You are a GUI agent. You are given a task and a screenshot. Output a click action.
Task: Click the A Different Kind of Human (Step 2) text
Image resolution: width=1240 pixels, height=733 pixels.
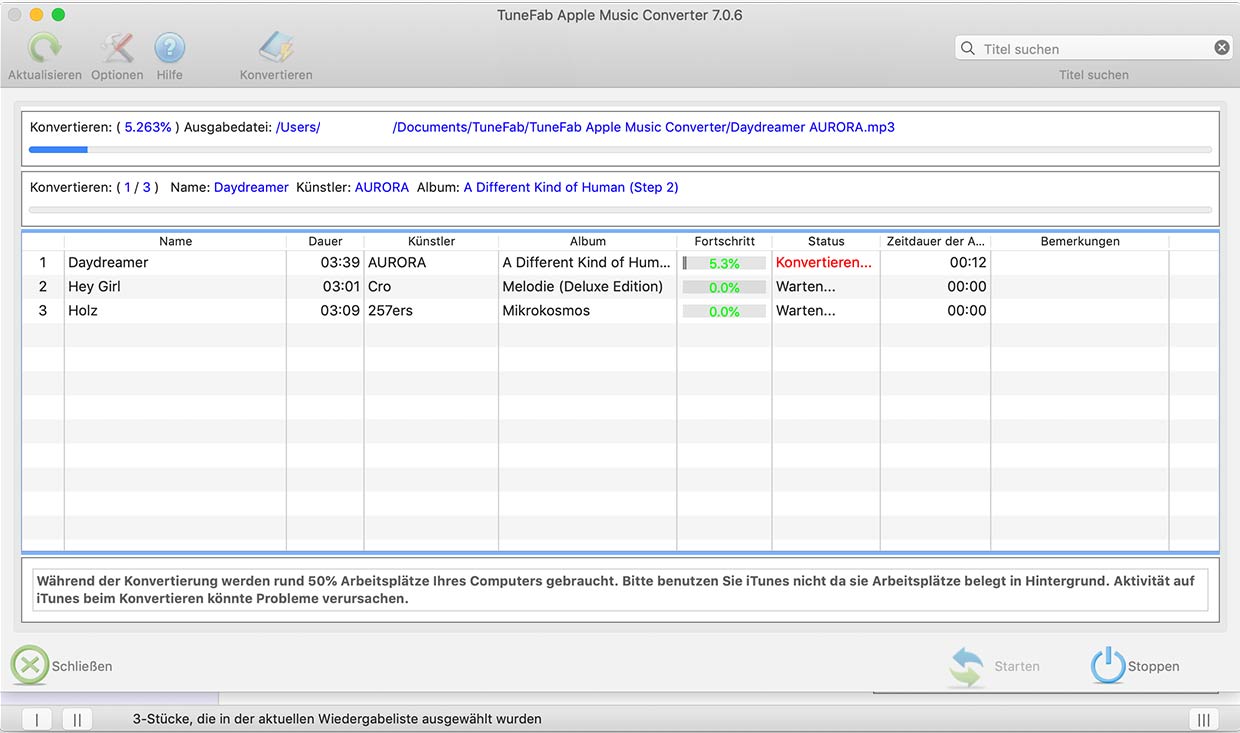pos(571,187)
